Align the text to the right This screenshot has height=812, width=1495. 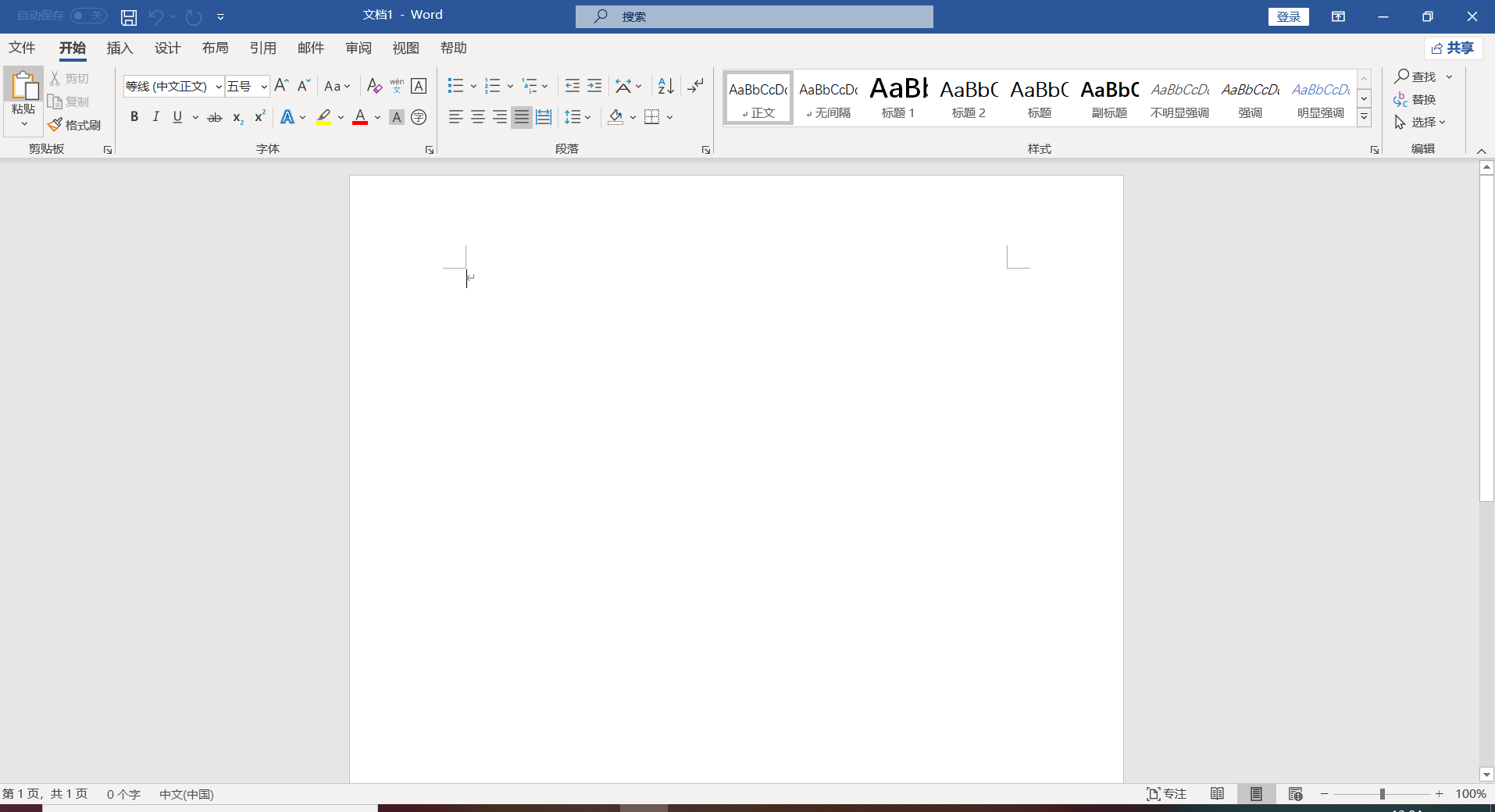tap(500, 117)
